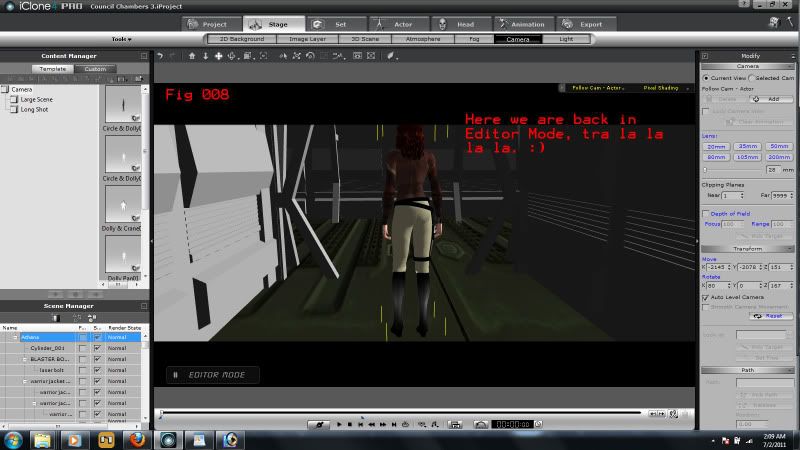Collapse the warrior jacket... parent node
This screenshot has width=800, height=450.
pyautogui.click(x=24, y=381)
